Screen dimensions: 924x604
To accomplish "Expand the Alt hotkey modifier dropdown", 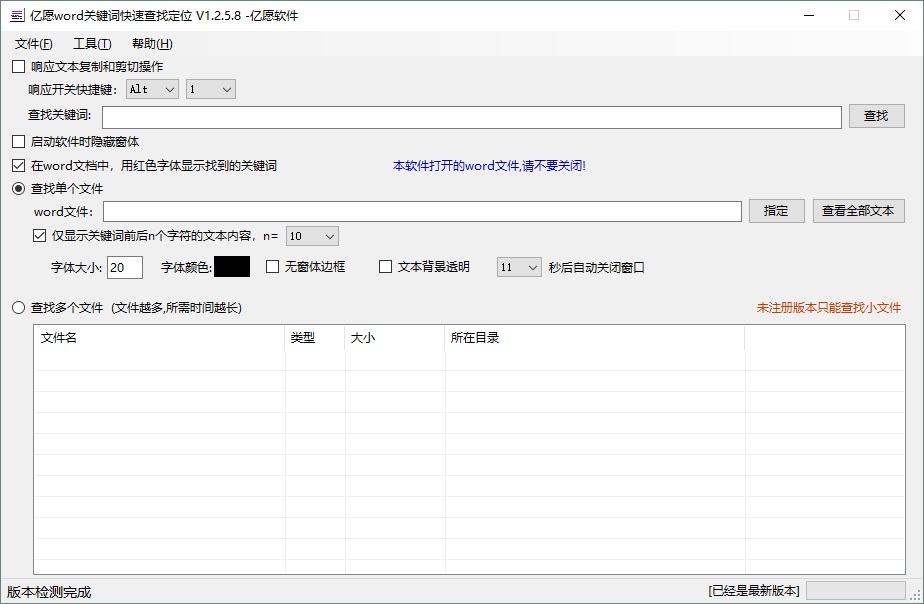I will click(x=152, y=90).
